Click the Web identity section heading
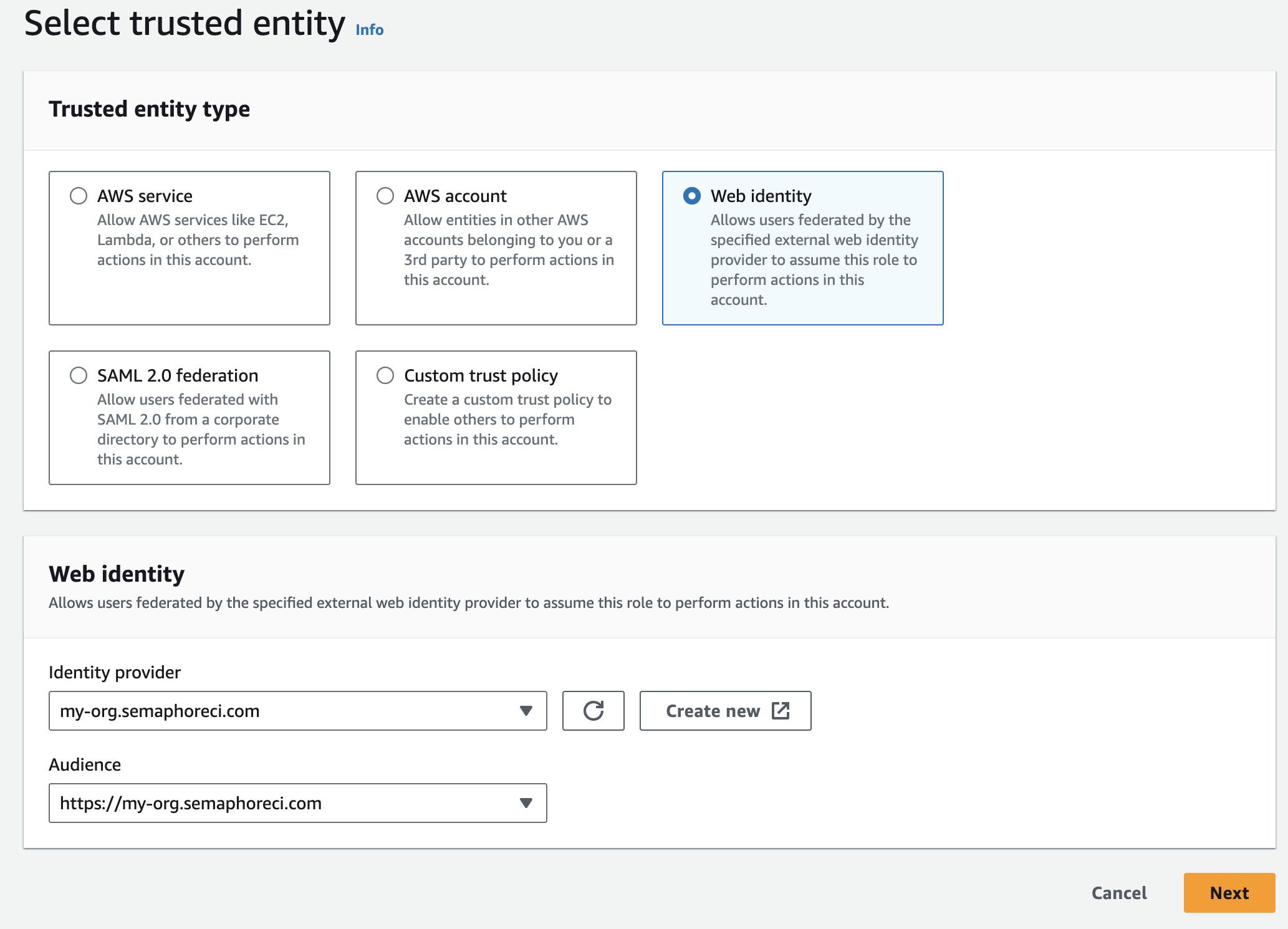 click(117, 574)
